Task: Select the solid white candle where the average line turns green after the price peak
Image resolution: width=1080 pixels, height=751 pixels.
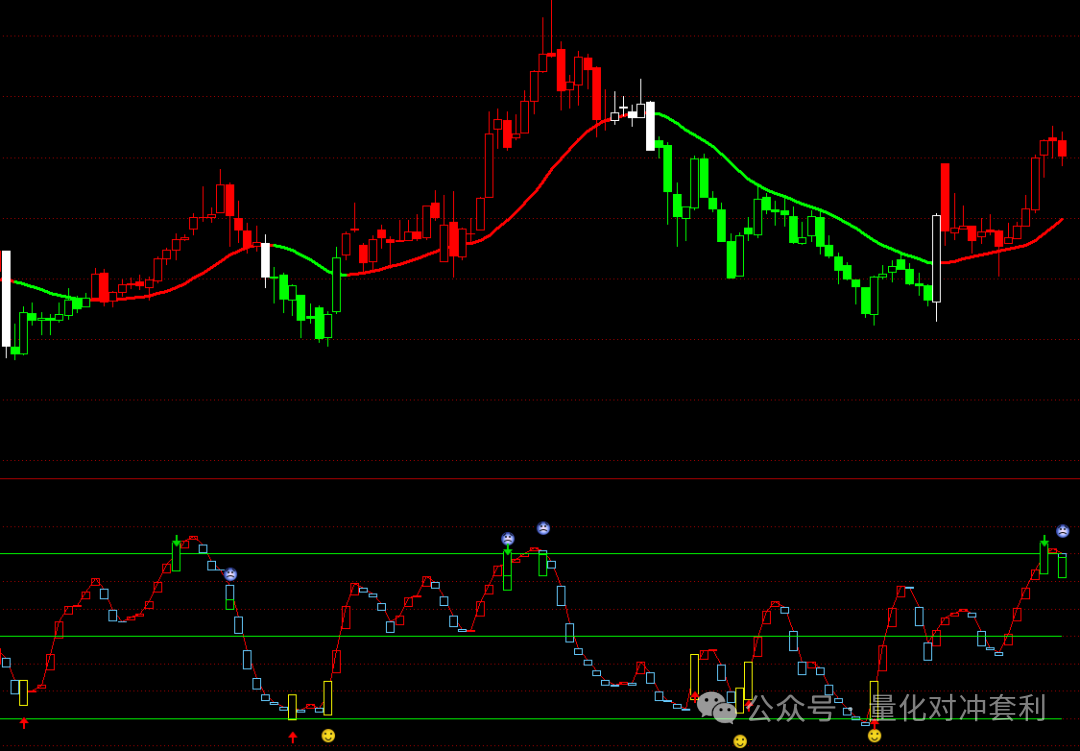Action: coord(650,126)
